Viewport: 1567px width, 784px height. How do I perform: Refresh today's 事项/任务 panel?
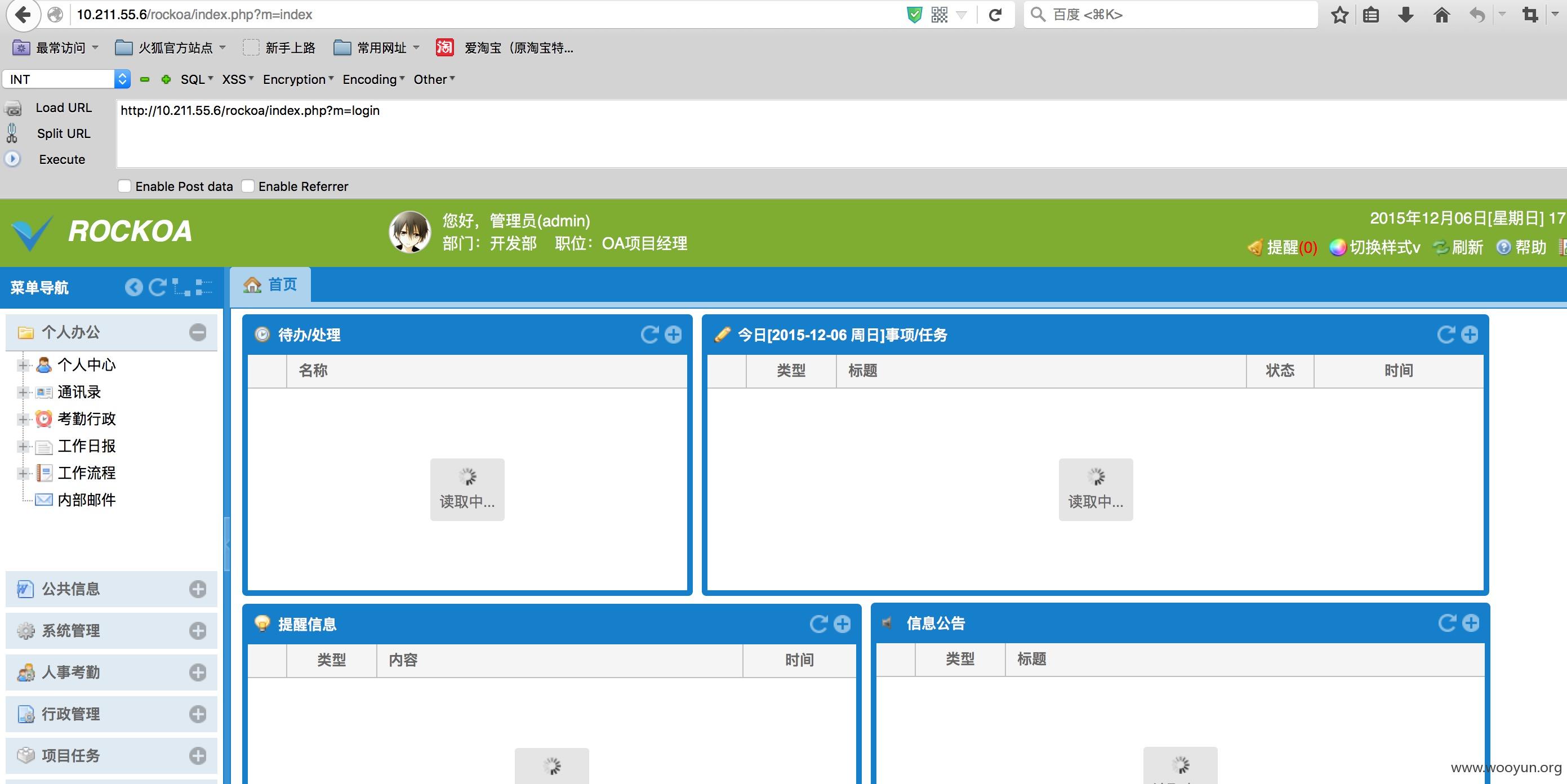(x=1446, y=335)
